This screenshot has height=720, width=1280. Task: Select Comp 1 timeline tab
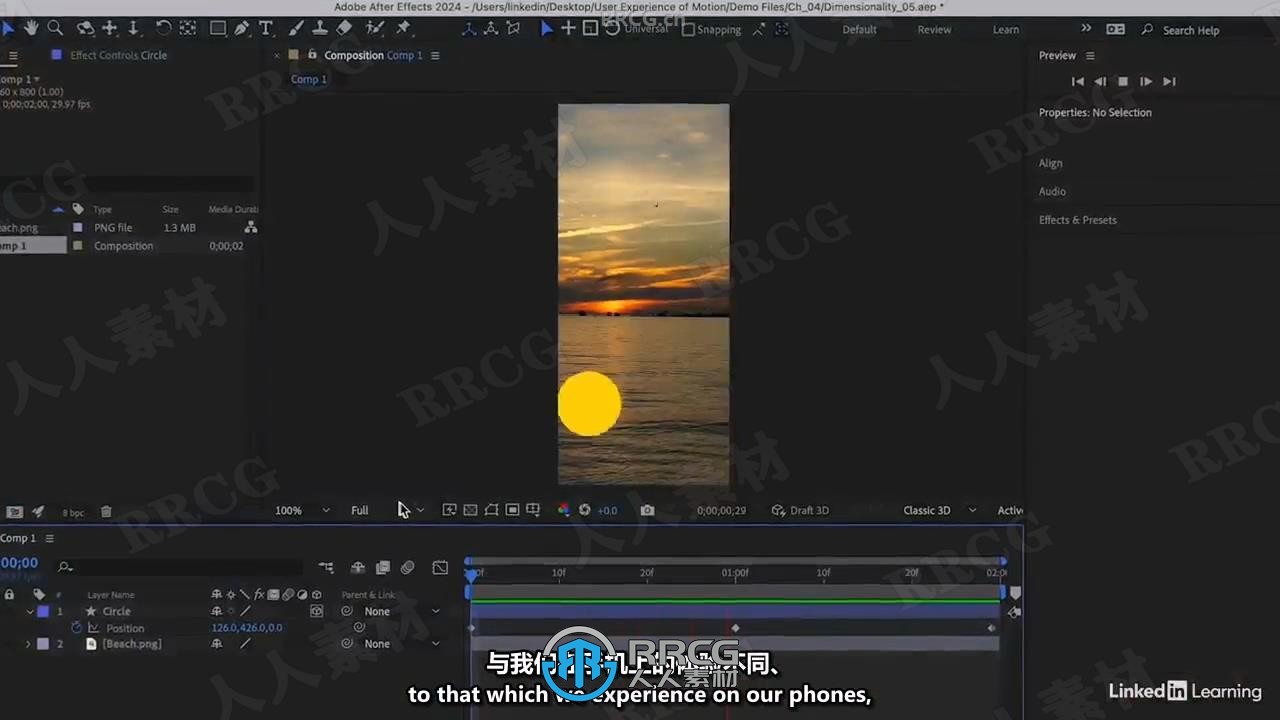pyautogui.click(x=17, y=538)
